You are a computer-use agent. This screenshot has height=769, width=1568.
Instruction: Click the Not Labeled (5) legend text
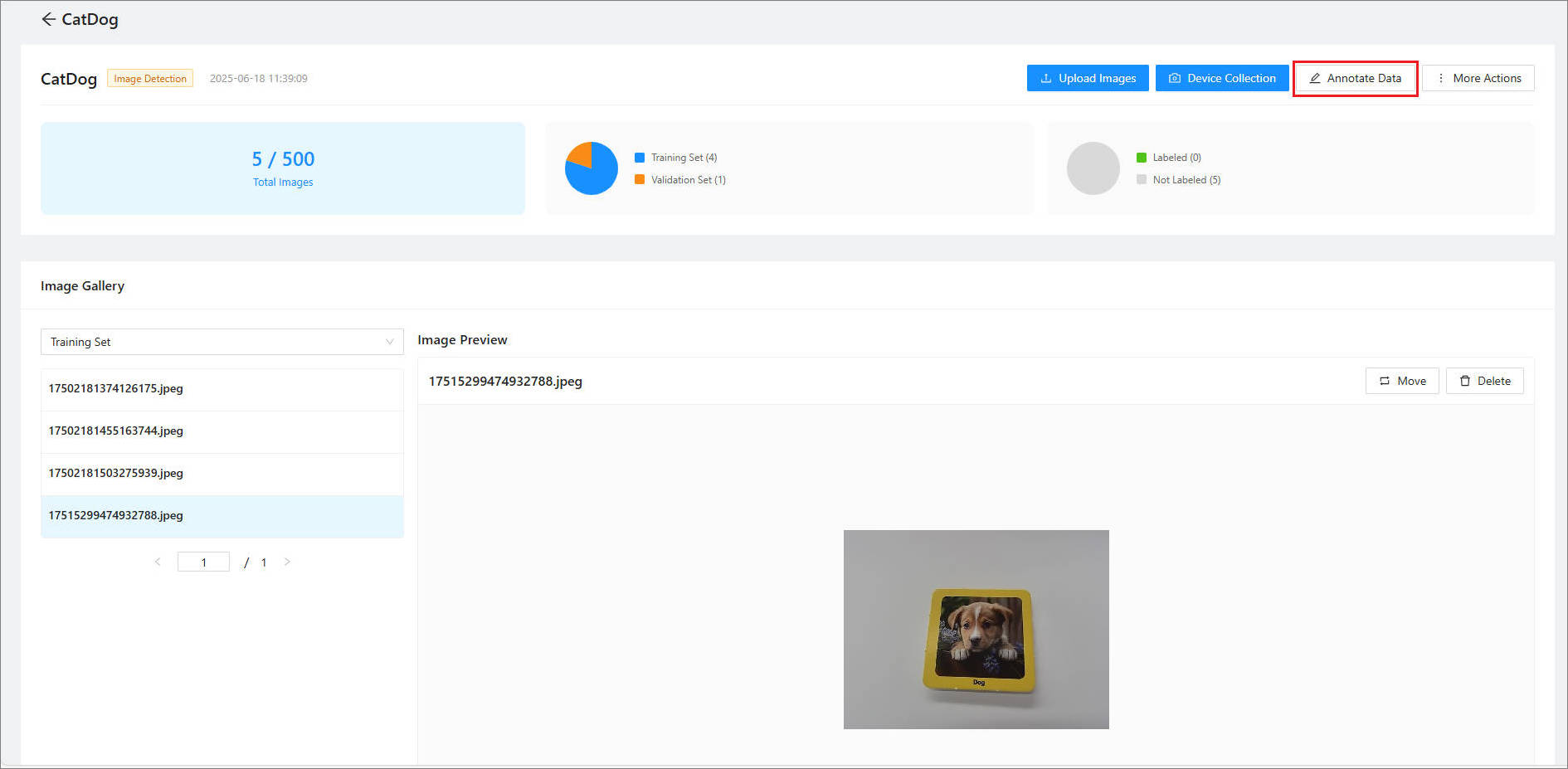coord(1186,179)
